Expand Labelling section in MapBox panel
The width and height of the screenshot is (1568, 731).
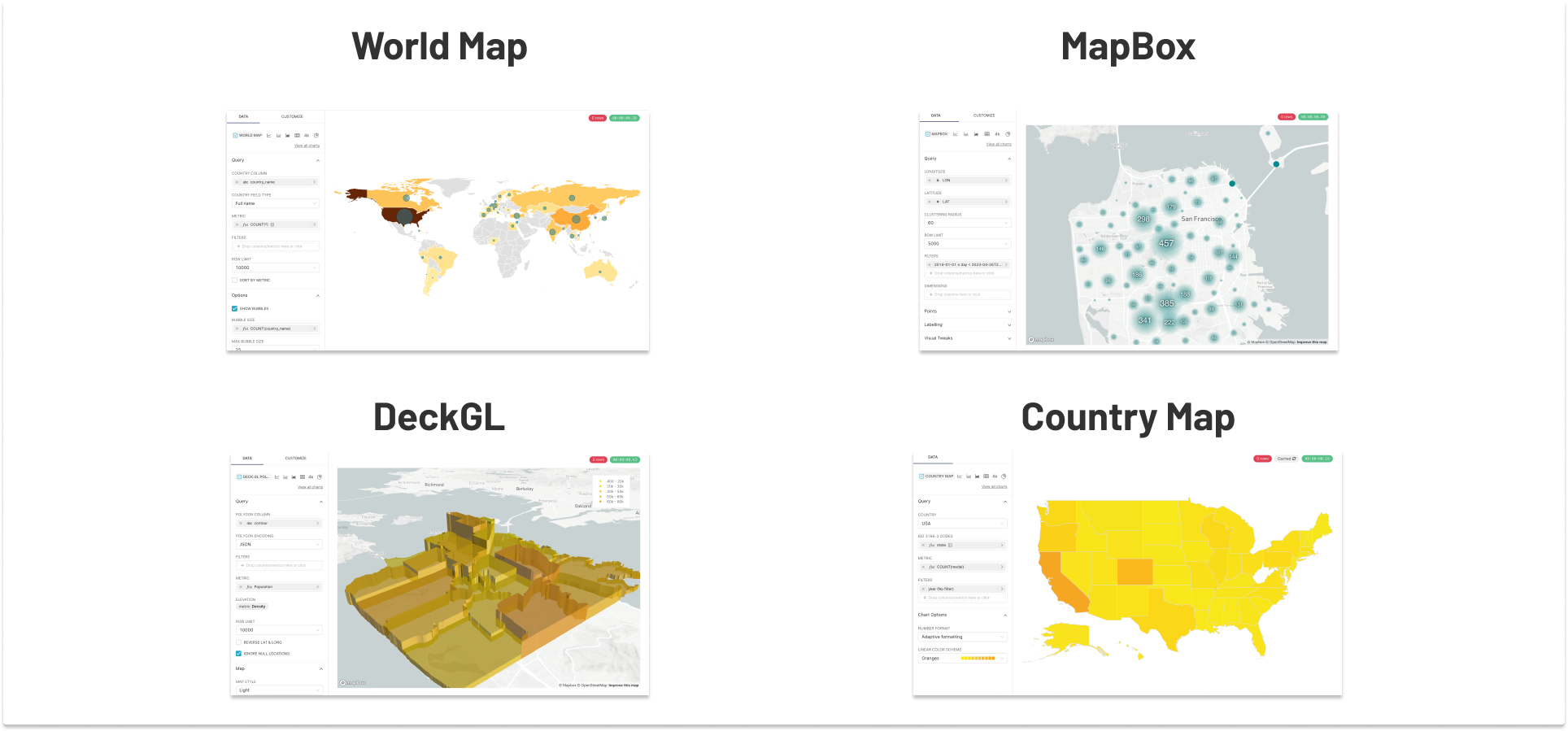(968, 325)
